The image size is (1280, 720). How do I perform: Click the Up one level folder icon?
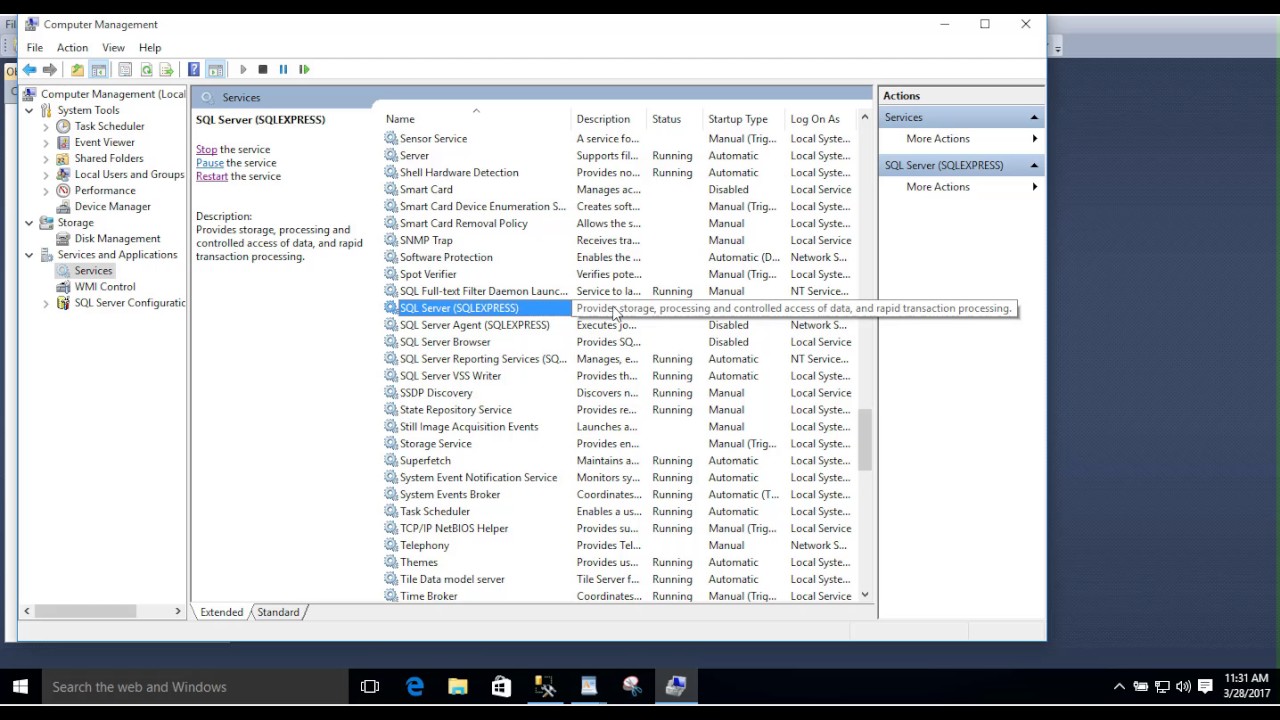coord(77,69)
